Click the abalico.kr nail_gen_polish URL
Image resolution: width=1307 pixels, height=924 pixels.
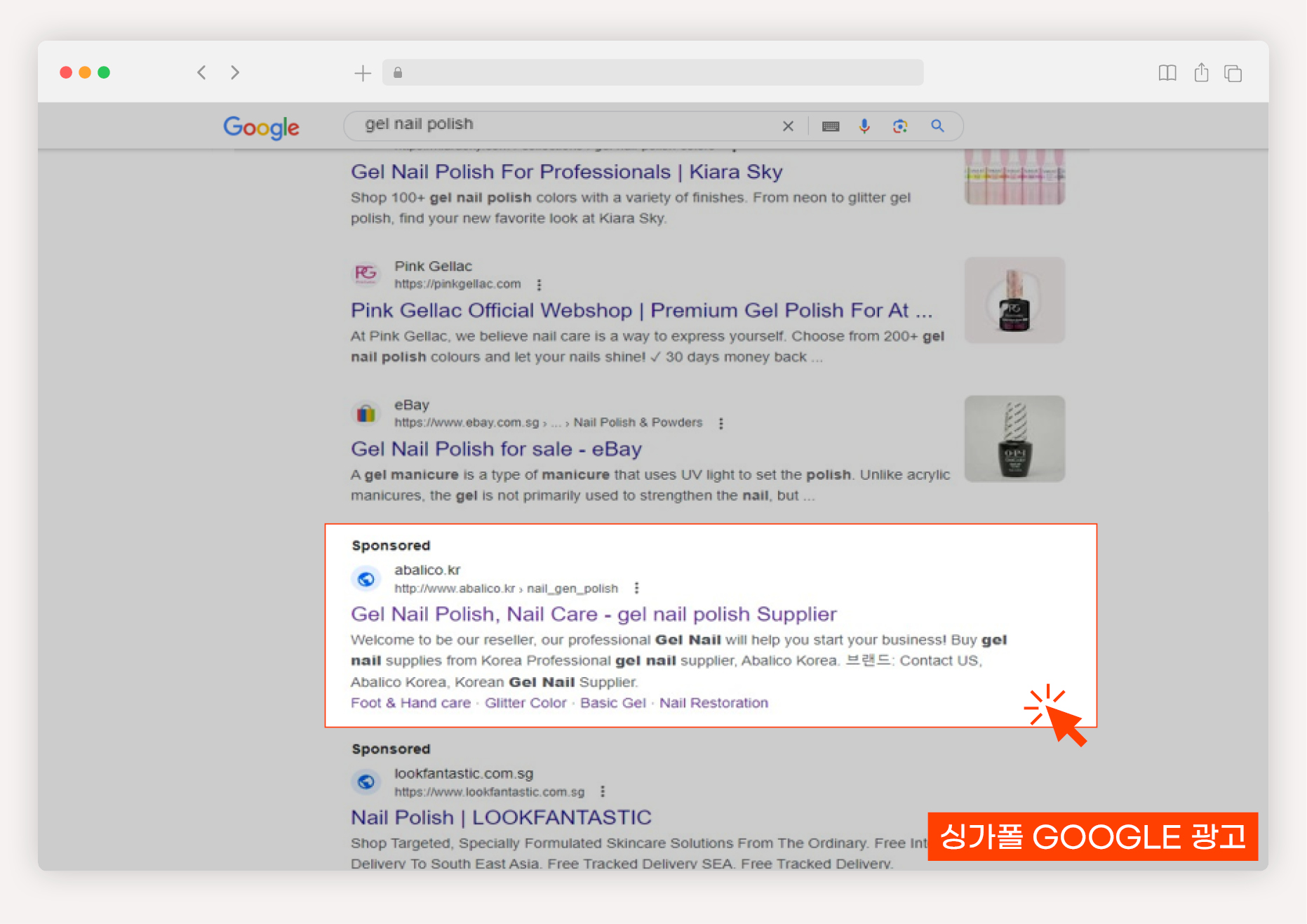coord(506,589)
